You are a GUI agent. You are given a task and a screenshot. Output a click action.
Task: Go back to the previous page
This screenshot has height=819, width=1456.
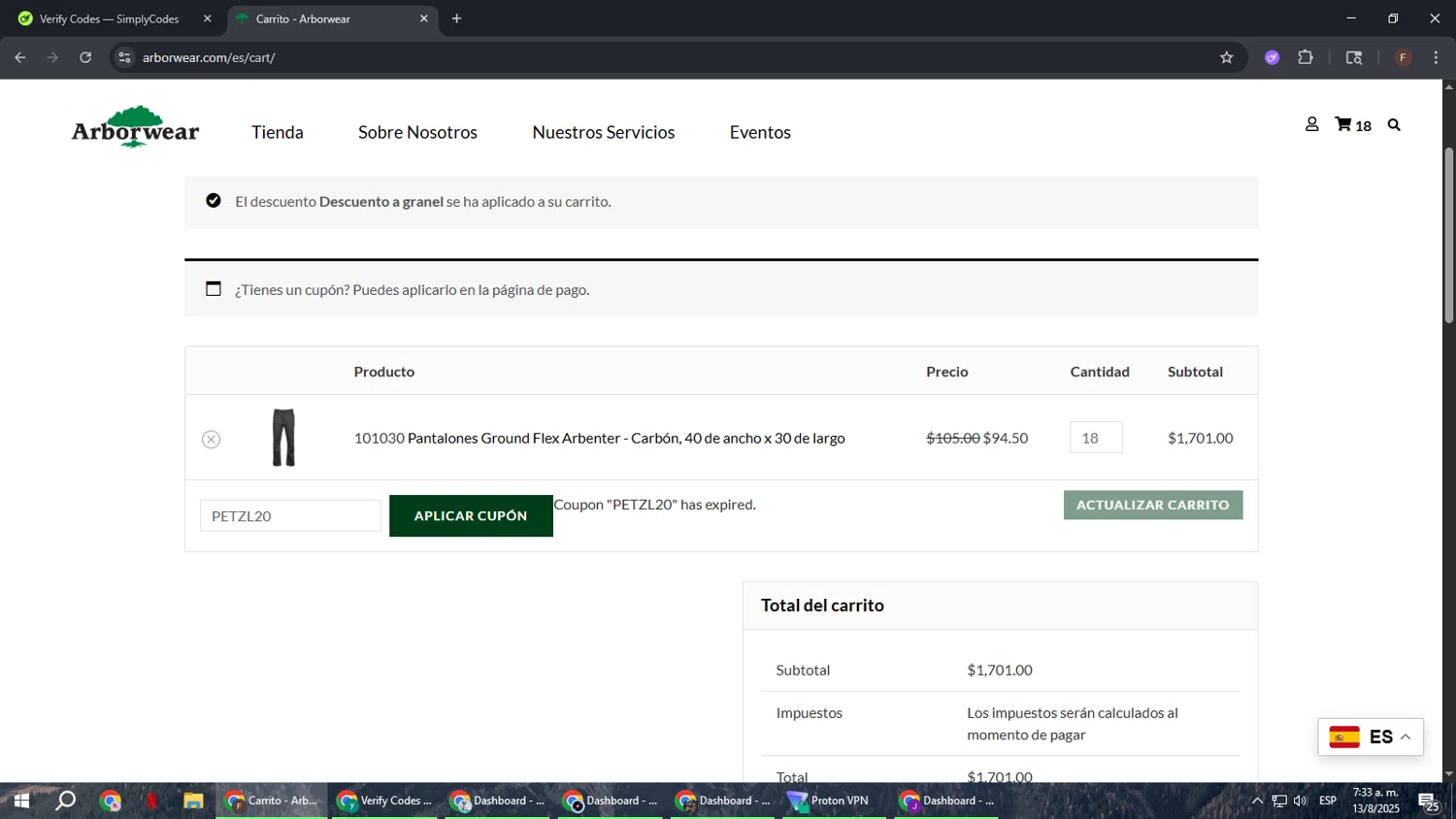pos(20,57)
